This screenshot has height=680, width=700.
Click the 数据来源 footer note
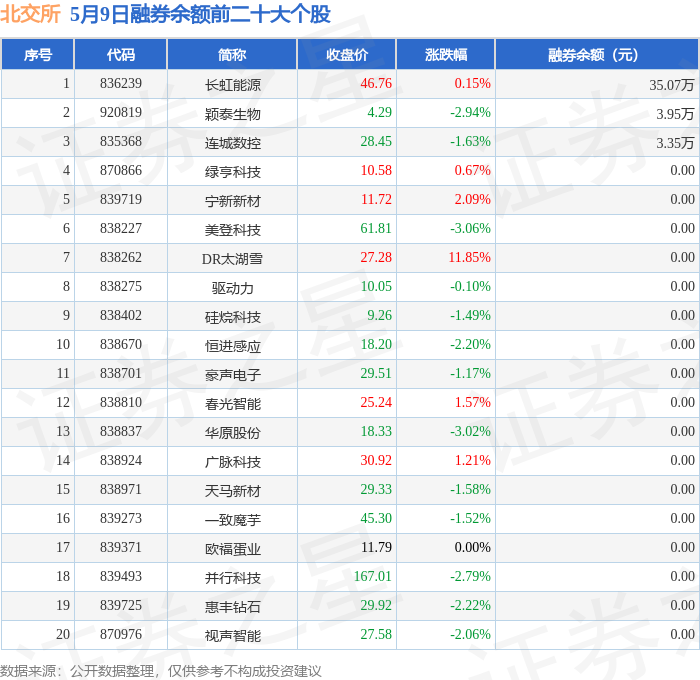click(161, 671)
